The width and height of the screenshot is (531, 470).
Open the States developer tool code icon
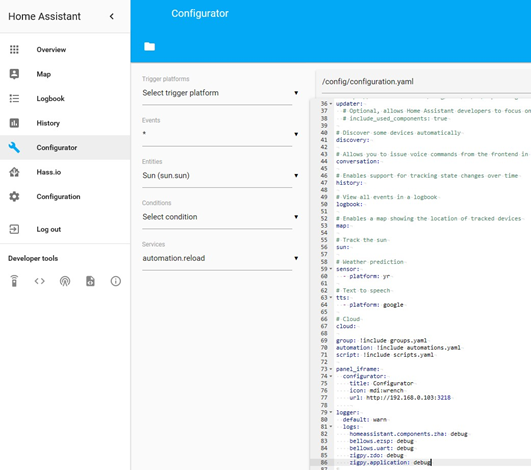(40, 281)
